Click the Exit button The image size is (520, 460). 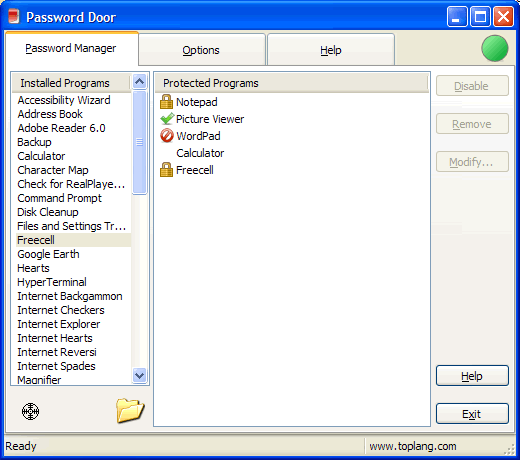click(x=472, y=414)
